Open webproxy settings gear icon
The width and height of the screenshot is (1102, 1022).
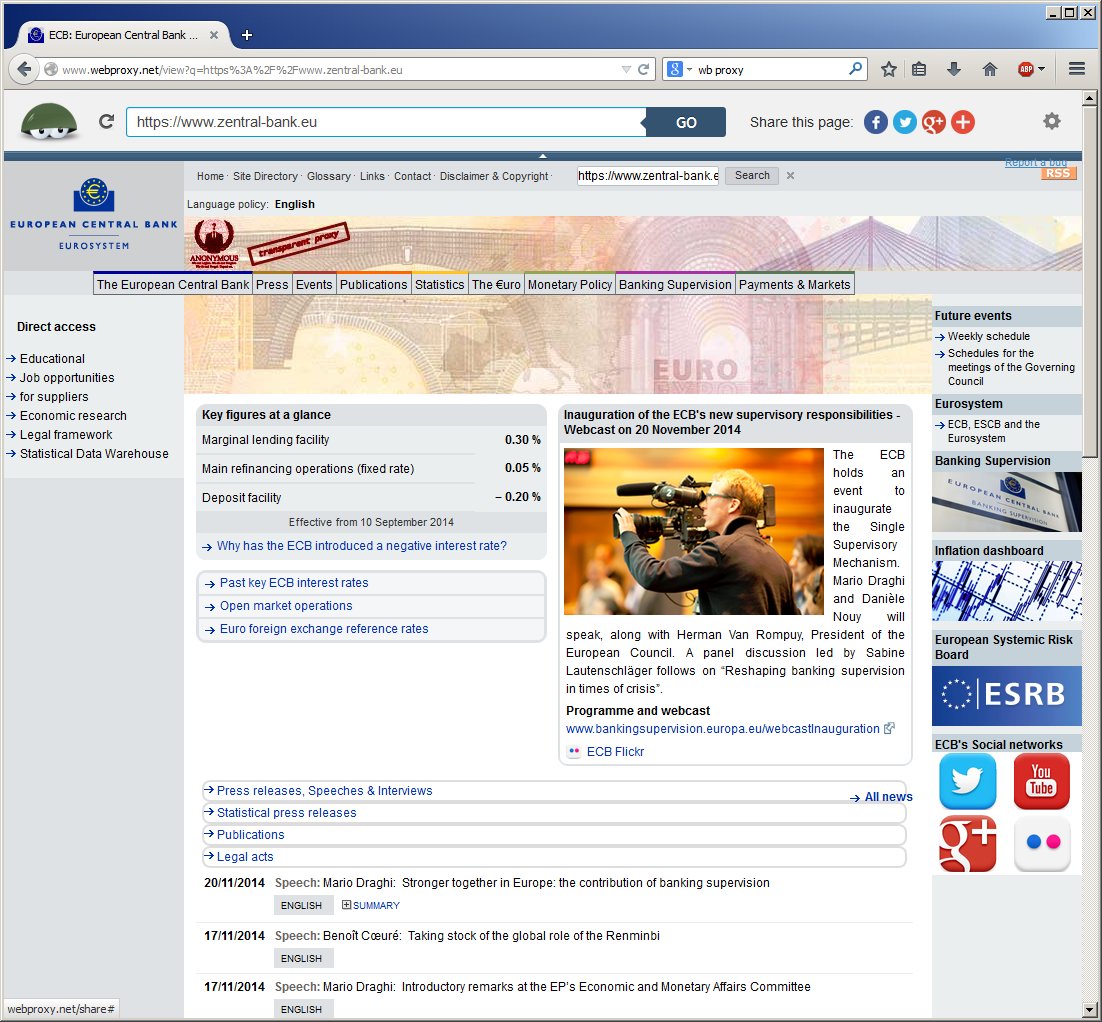(1051, 121)
